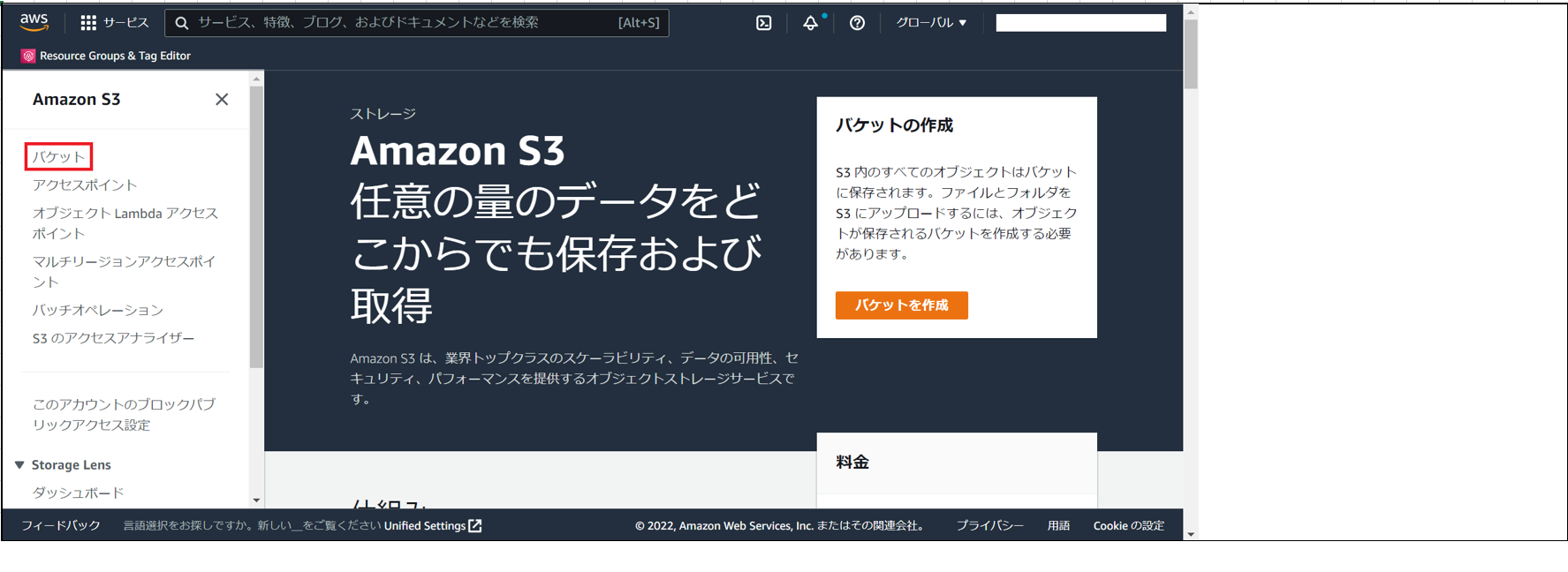Screen dimensions: 1568x572
Task: Open 用語 footer link
Action: 1058,526
